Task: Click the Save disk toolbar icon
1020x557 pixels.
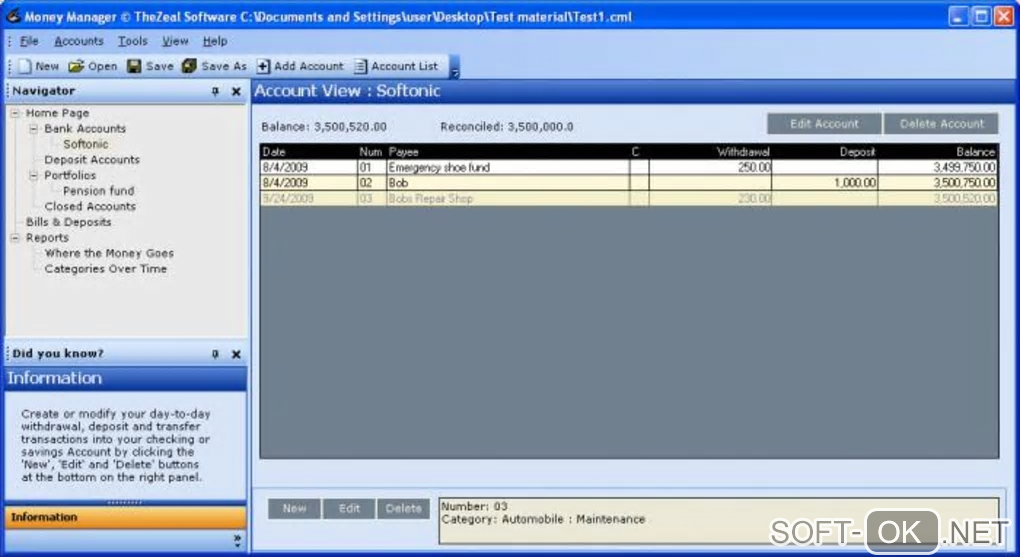Action: pos(134,66)
